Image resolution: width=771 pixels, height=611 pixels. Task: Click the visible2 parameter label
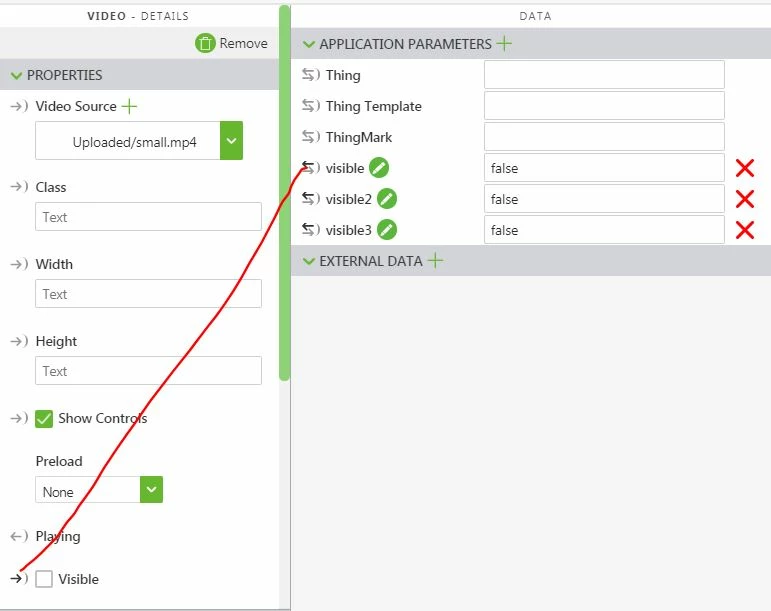tap(349, 199)
